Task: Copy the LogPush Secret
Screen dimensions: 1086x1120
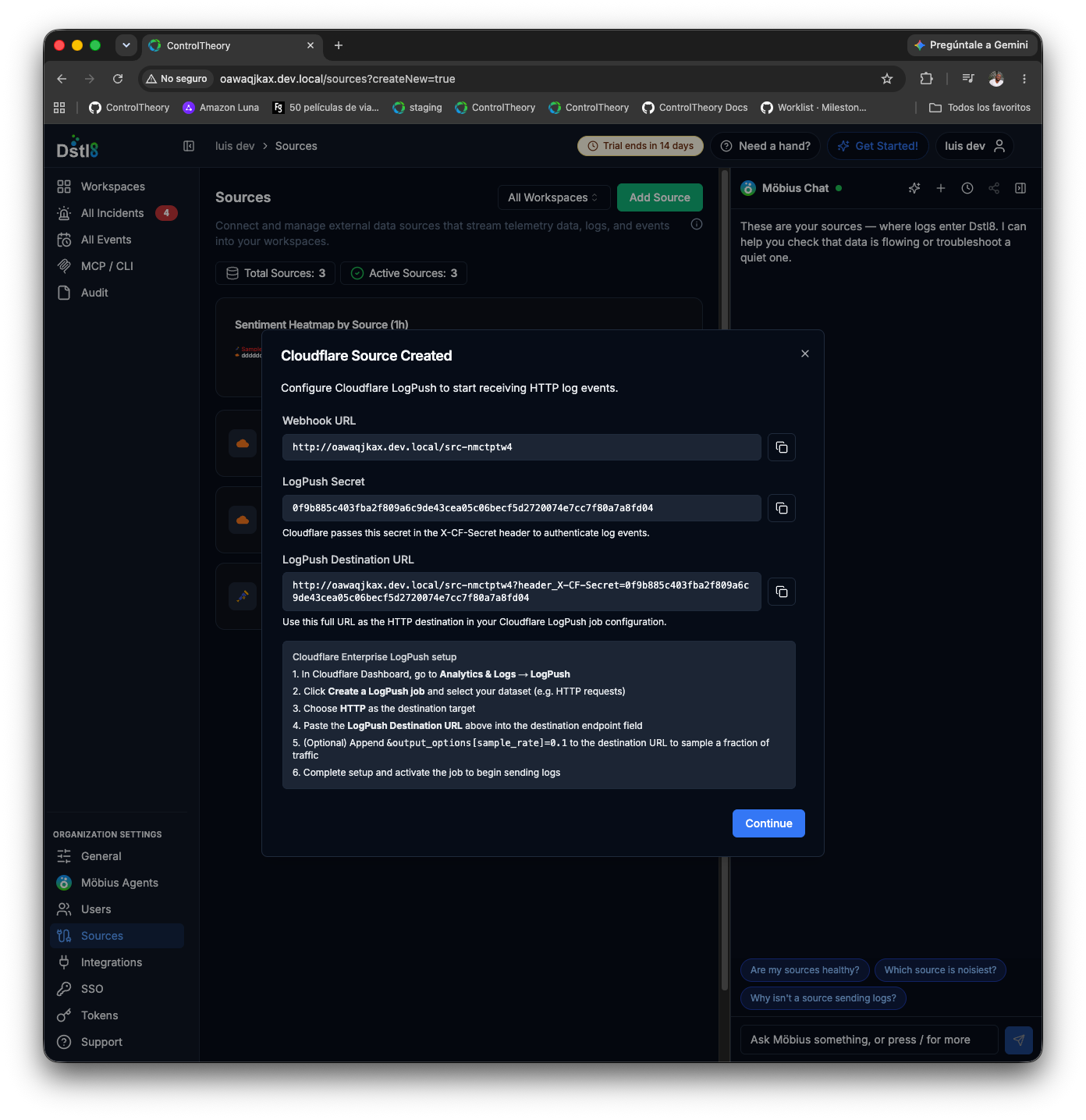Action: (781, 508)
